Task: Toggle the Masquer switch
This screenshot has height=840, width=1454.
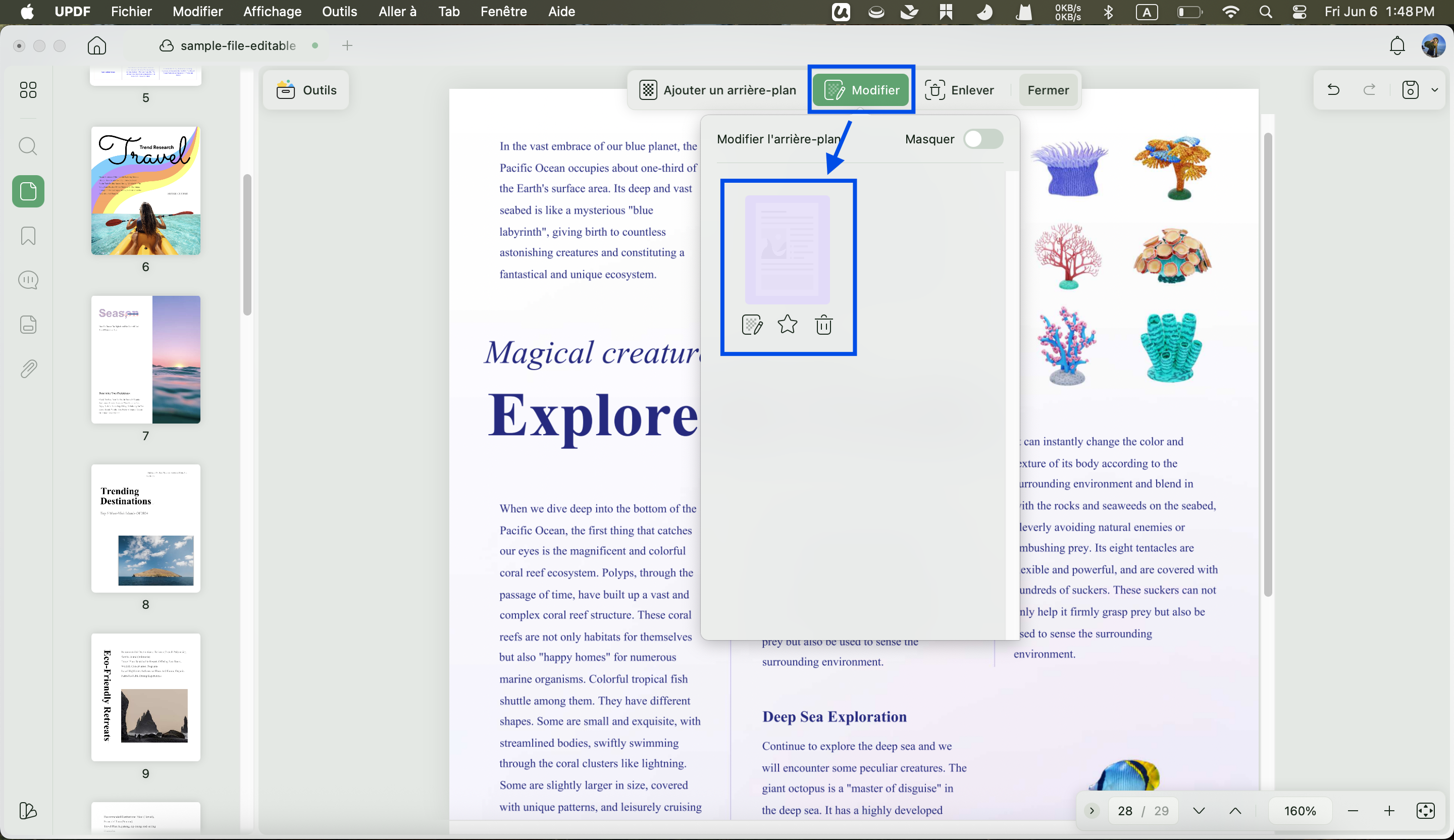Action: 983,139
